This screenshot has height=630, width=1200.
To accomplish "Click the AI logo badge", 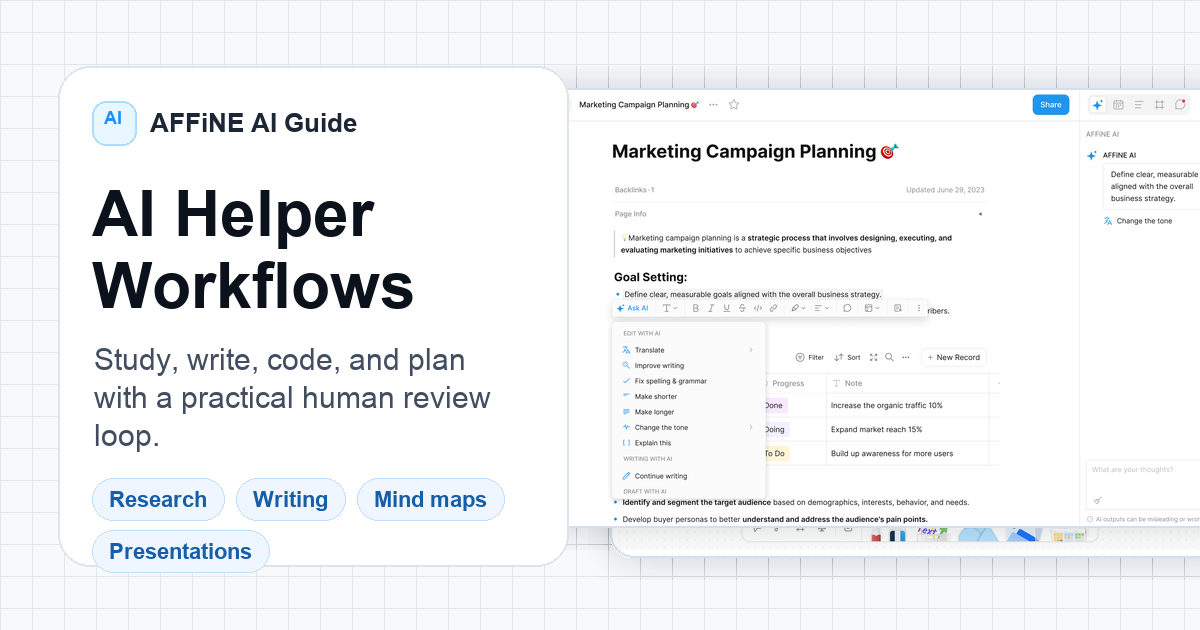I will (114, 123).
